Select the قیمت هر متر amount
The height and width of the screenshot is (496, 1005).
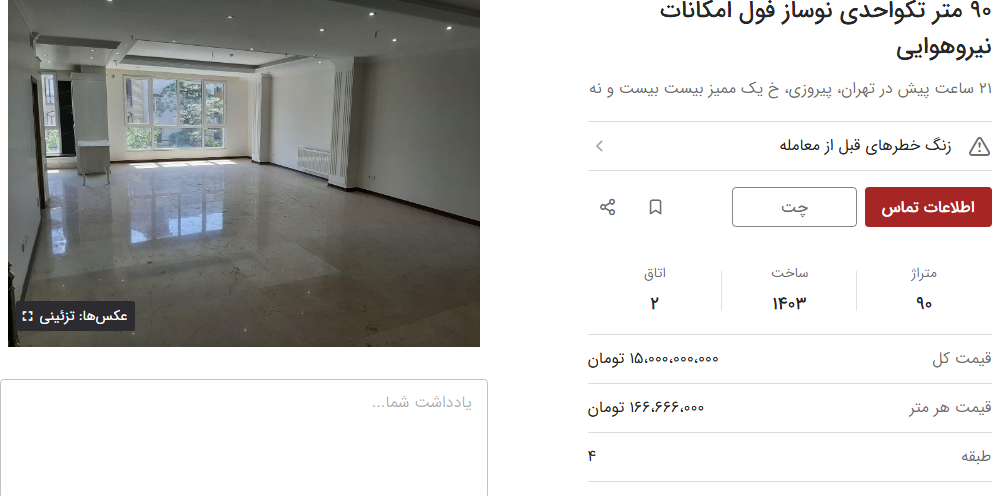click(x=646, y=408)
